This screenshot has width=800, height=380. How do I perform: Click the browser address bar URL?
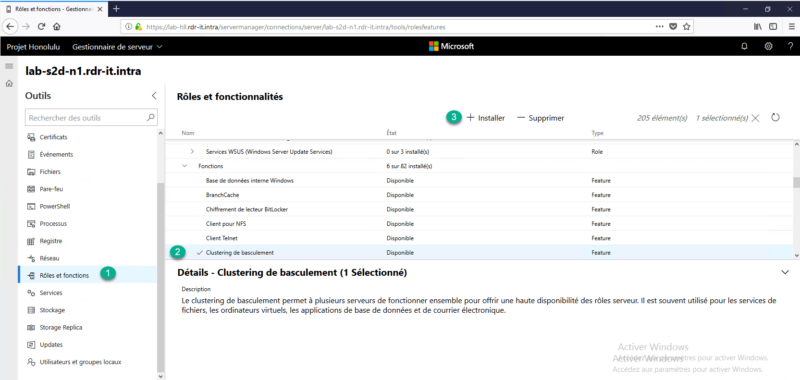[x=296, y=27]
